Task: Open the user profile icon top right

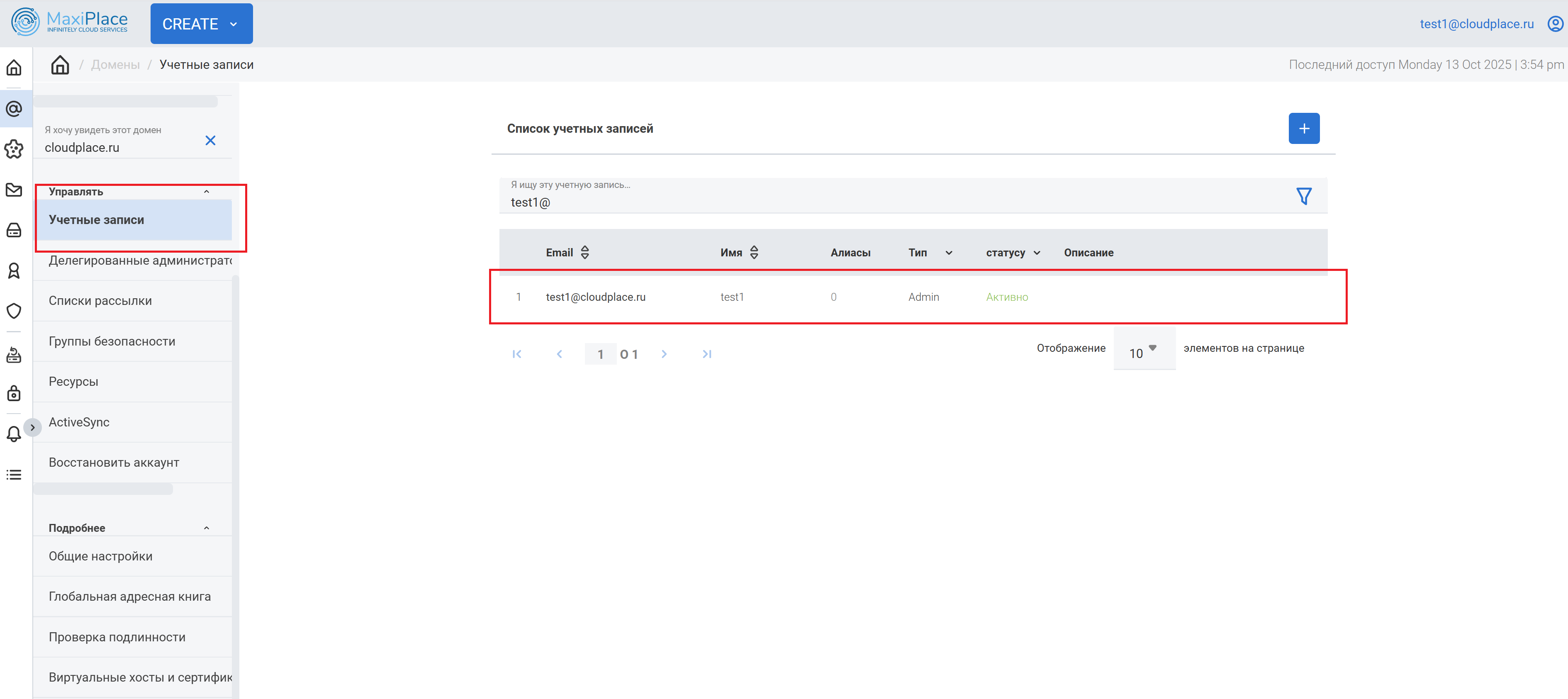Action: coord(1555,24)
